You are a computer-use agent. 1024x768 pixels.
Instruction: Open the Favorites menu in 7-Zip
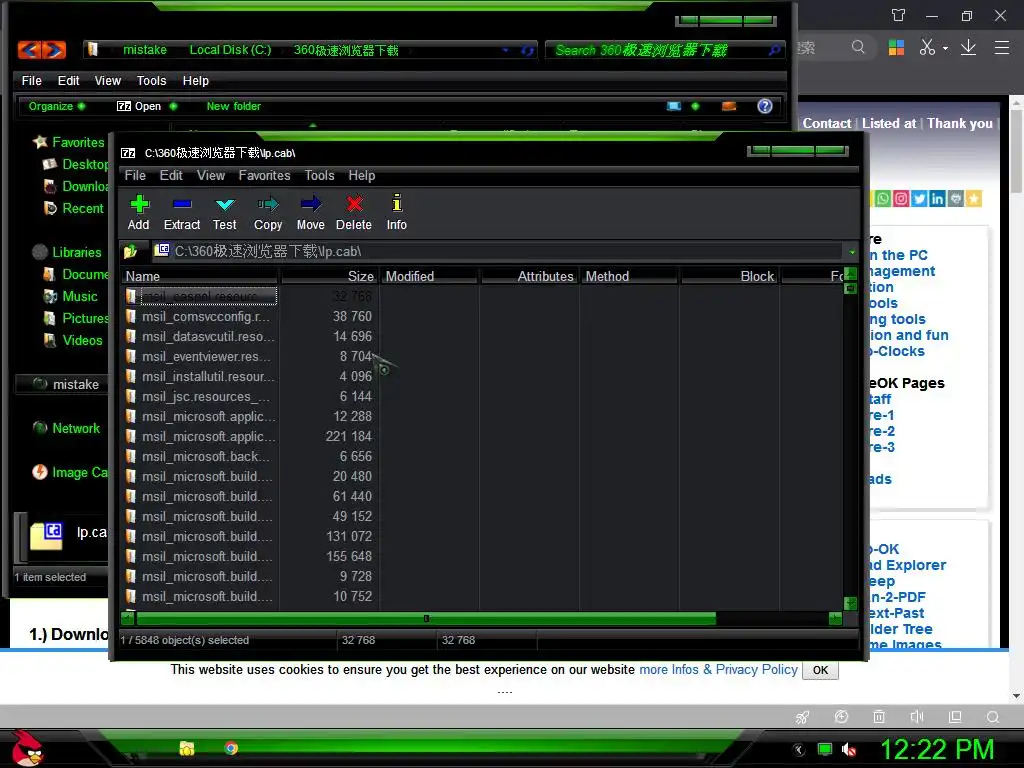(264, 176)
